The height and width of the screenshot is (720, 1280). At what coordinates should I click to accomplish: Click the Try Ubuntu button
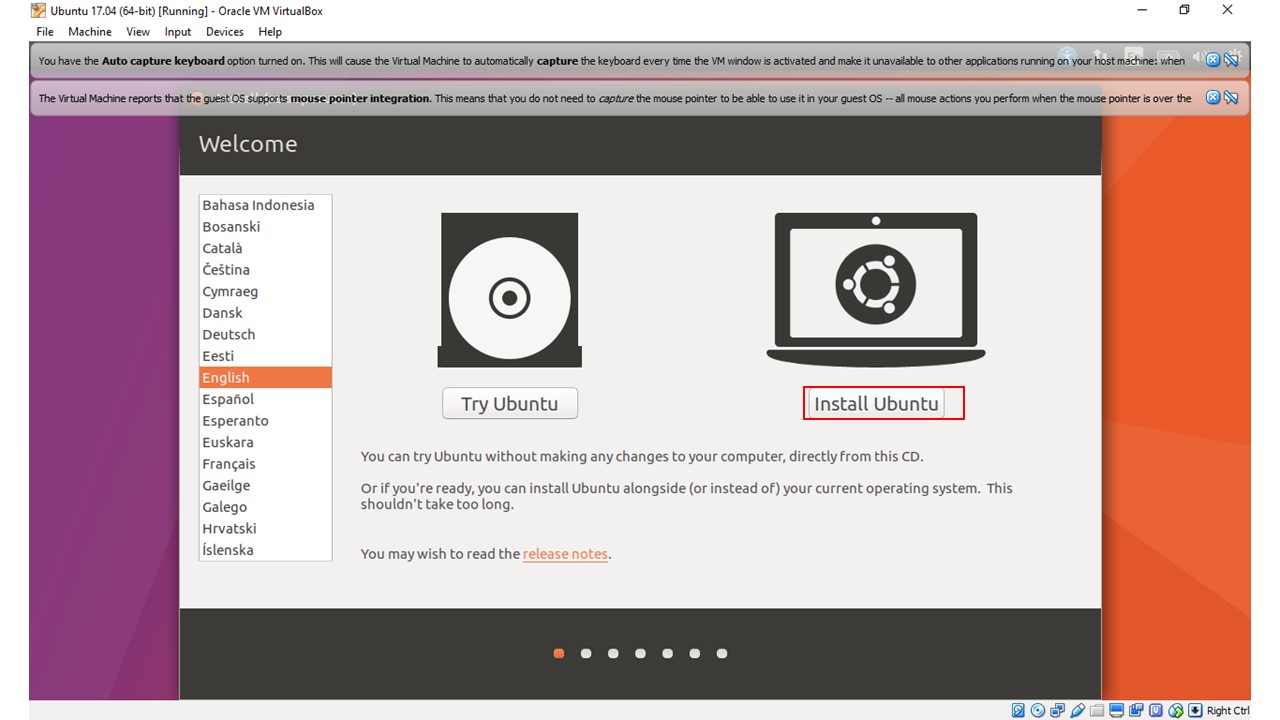tap(509, 404)
